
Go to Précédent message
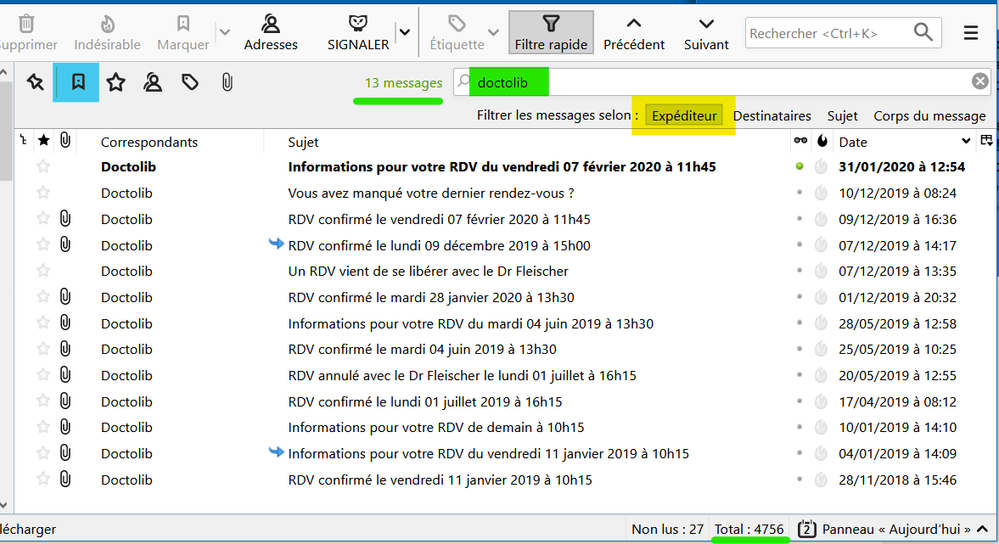(x=634, y=33)
